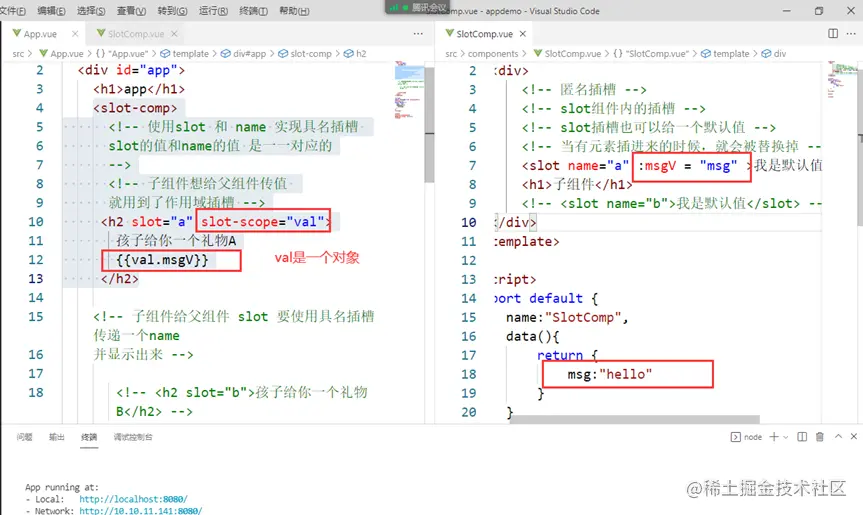The image size is (863, 515).
Task: Kill terminal with the trash icon
Action: (820, 437)
